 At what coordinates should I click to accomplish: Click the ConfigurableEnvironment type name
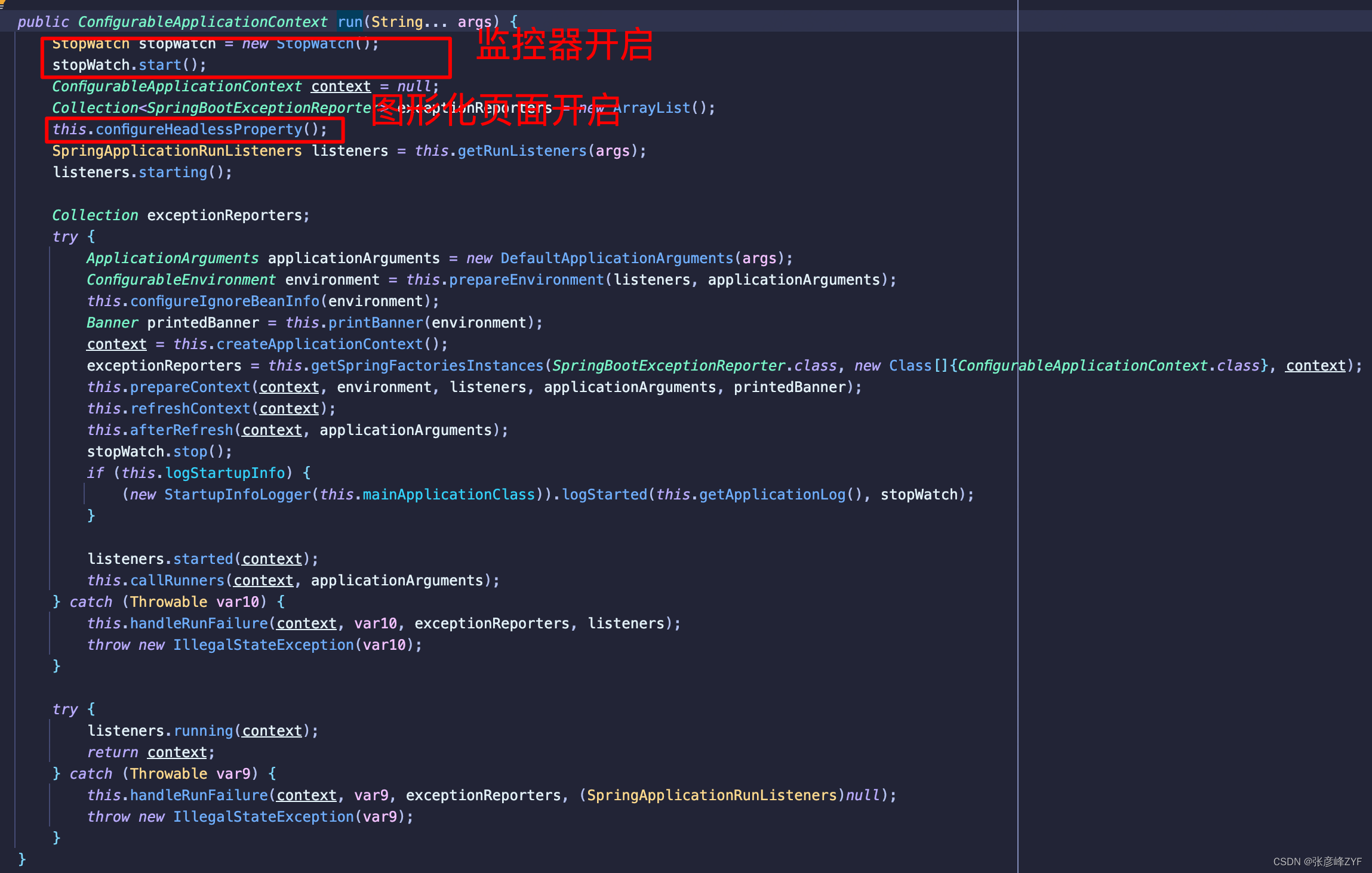pyautogui.click(x=182, y=280)
